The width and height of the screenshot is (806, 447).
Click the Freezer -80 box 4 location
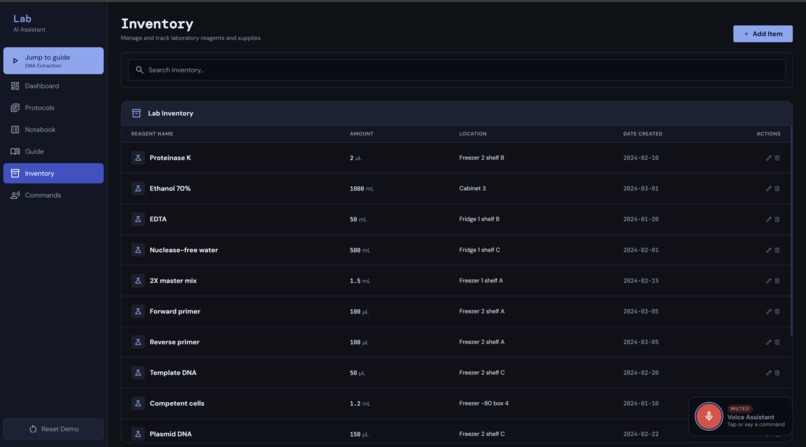click(484, 403)
